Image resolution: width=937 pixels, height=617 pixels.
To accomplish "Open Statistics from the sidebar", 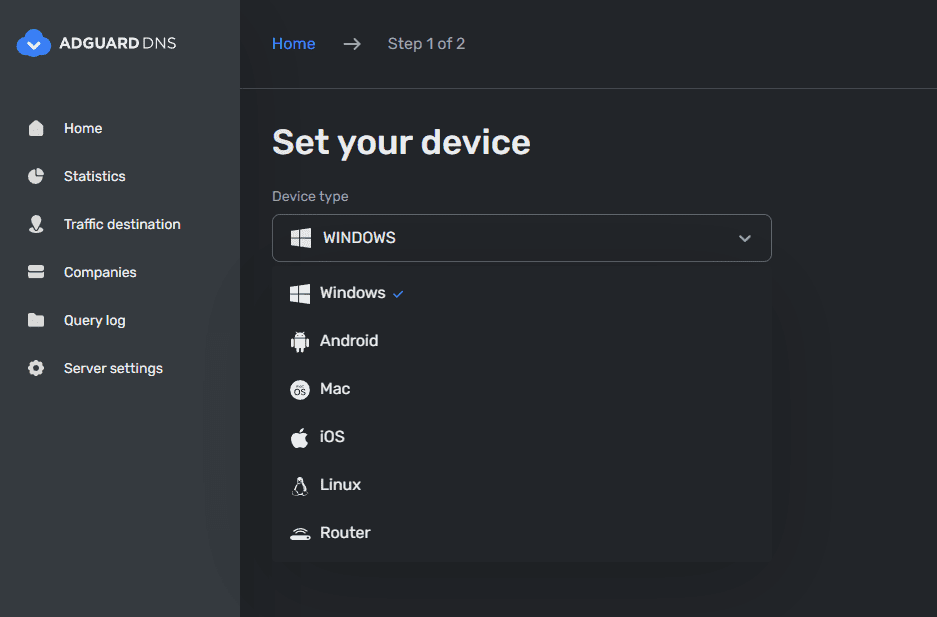I will click(94, 176).
